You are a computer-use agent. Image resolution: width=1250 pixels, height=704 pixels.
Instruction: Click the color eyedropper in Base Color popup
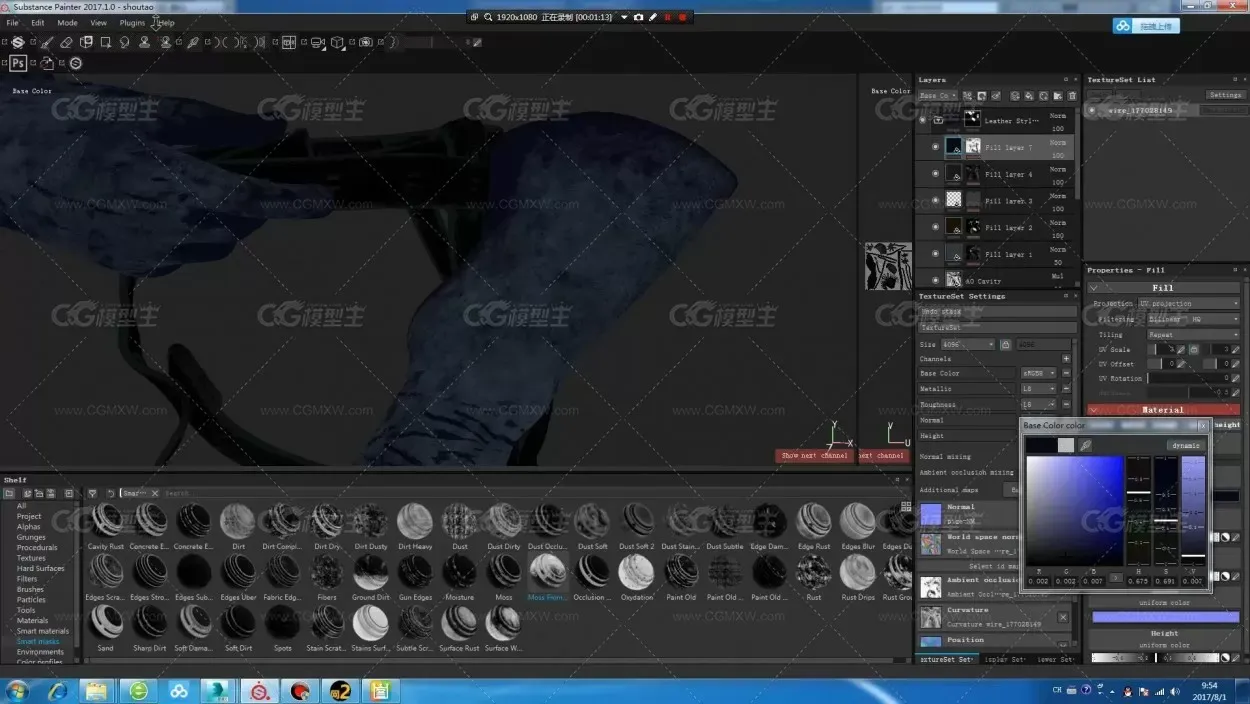click(1086, 446)
